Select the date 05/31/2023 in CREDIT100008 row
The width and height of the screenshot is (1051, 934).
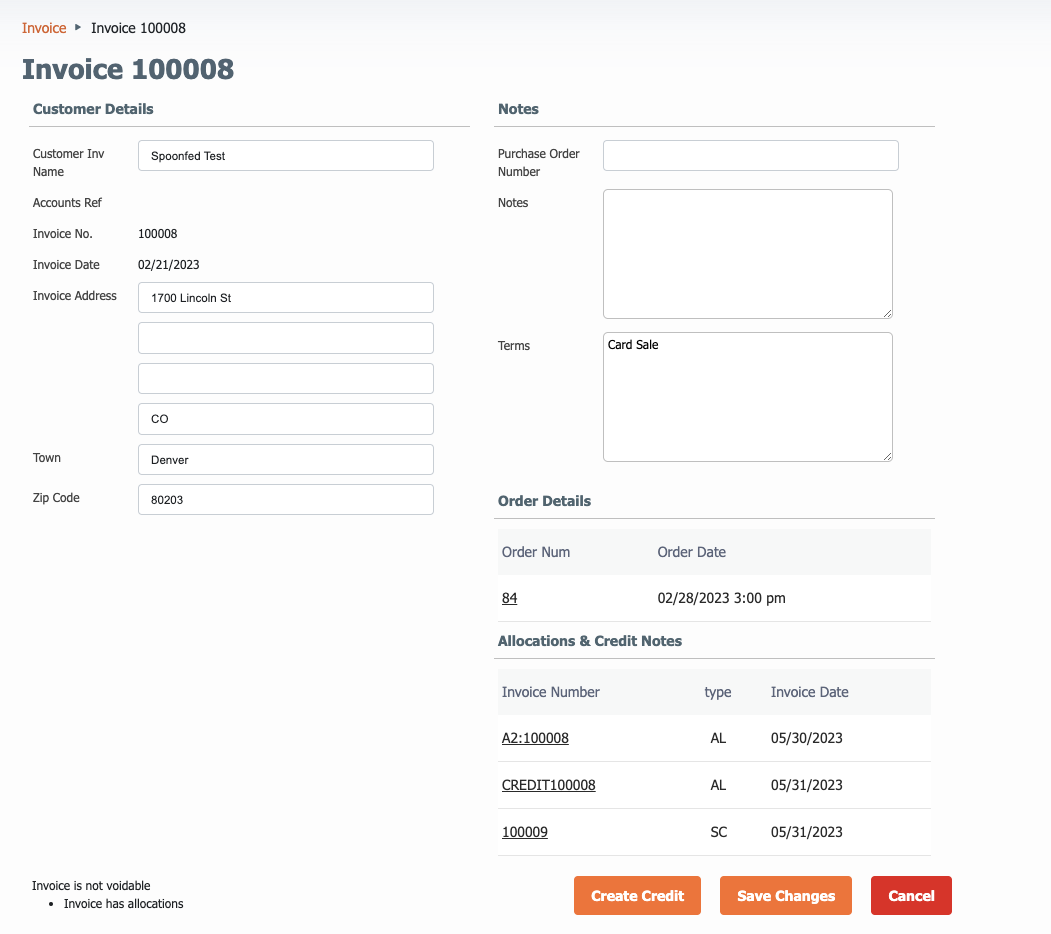[x=806, y=785]
